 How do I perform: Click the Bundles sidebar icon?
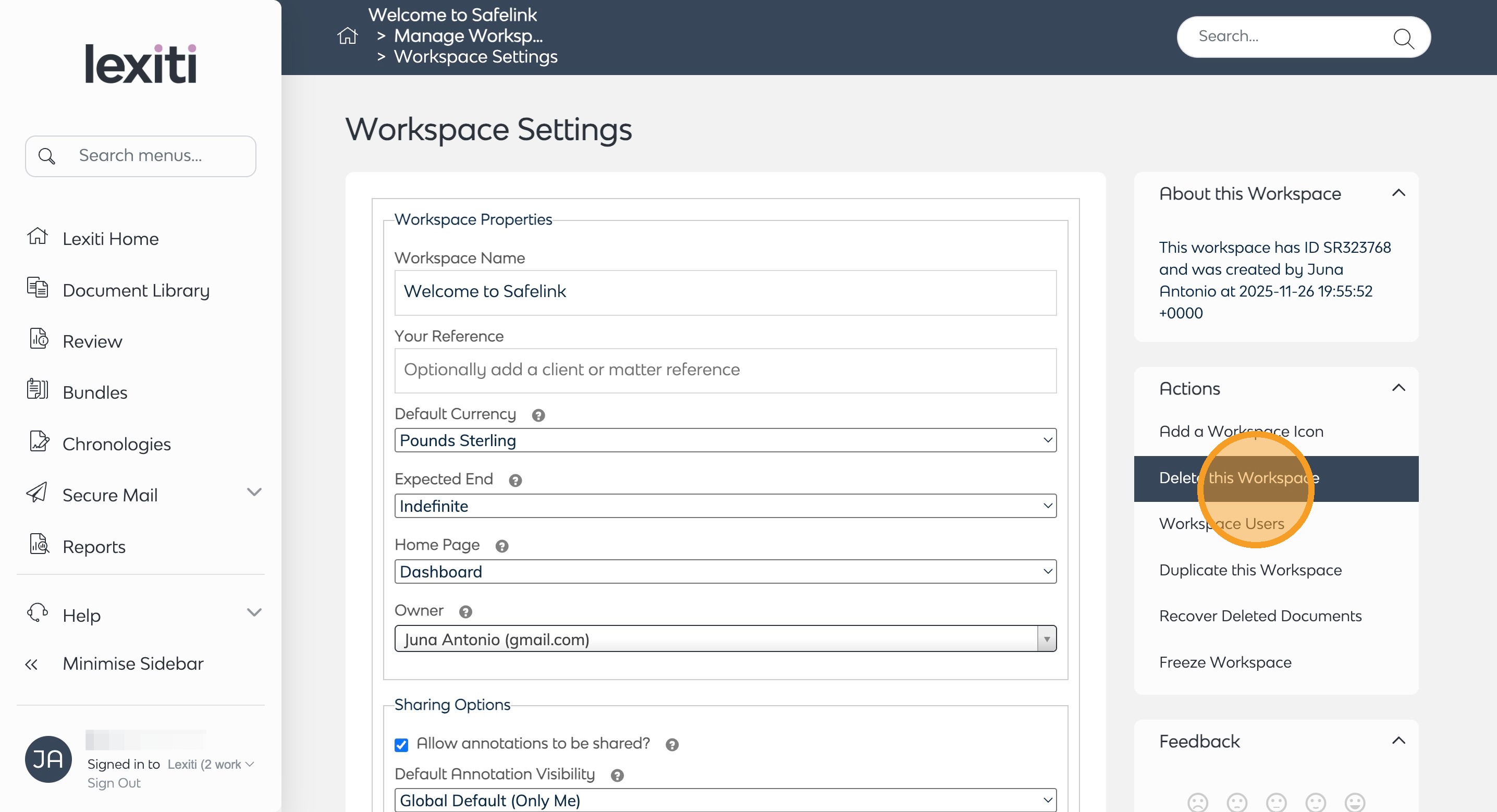pyautogui.click(x=38, y=389)
